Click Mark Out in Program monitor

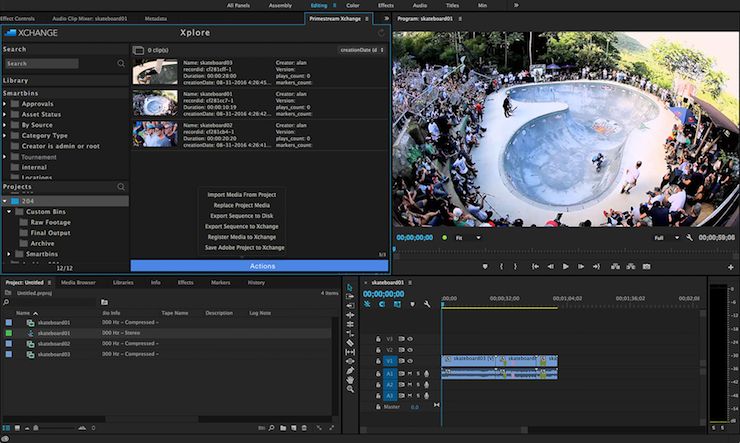click(x=515, y=267)
